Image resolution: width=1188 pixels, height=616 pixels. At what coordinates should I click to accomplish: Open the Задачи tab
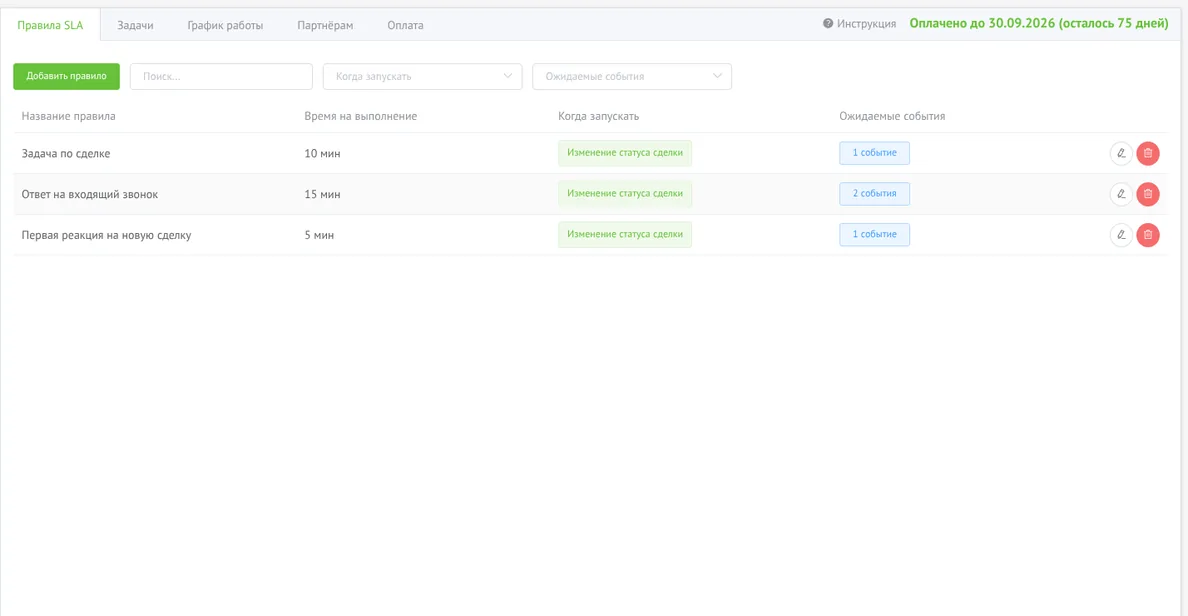135,25
